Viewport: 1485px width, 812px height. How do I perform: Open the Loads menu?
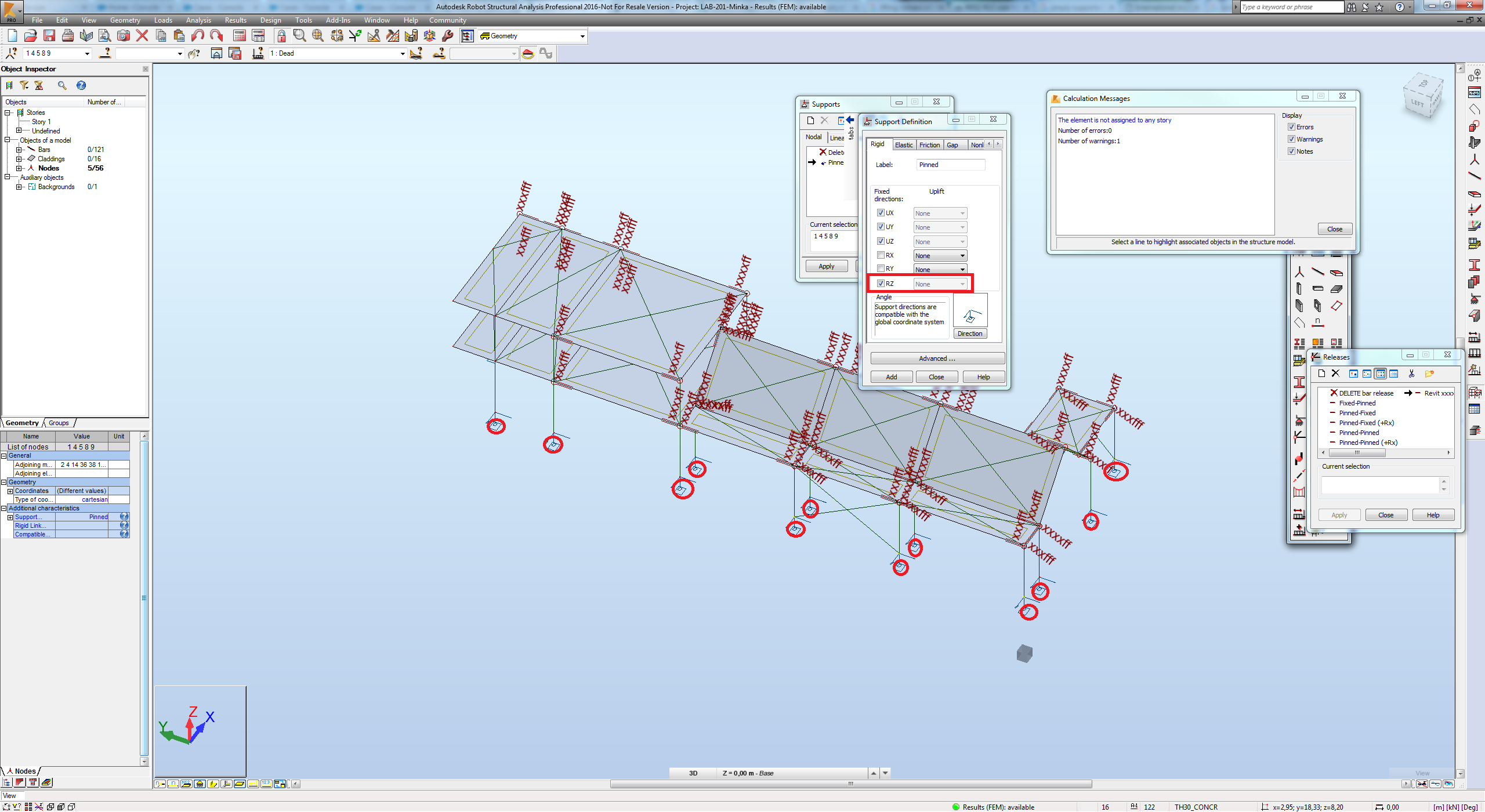(163, 20)
